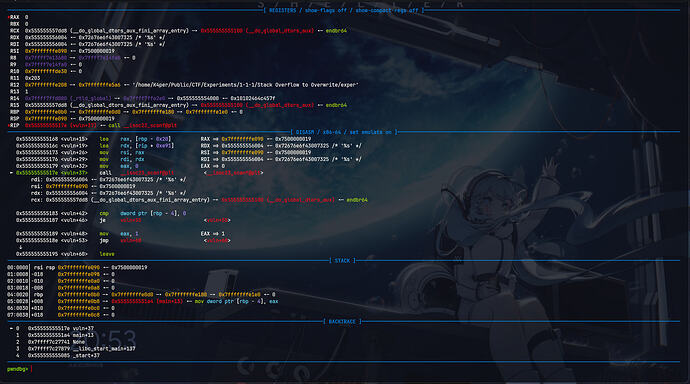Select the RBX register name
This screenshot has width=690, height=384.
(x=15, y=24)
